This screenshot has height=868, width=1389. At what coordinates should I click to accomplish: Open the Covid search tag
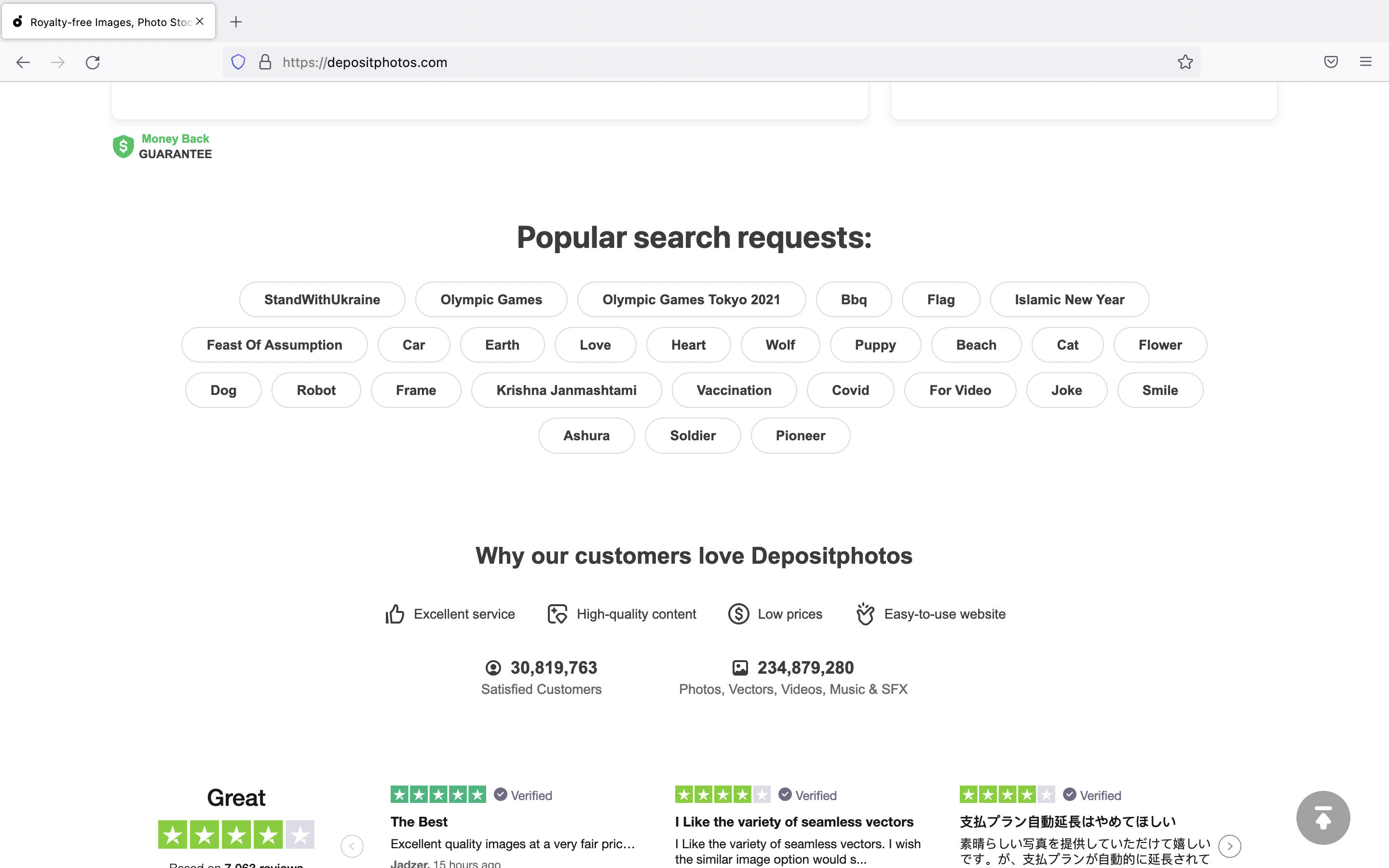[x=851, y=391]
